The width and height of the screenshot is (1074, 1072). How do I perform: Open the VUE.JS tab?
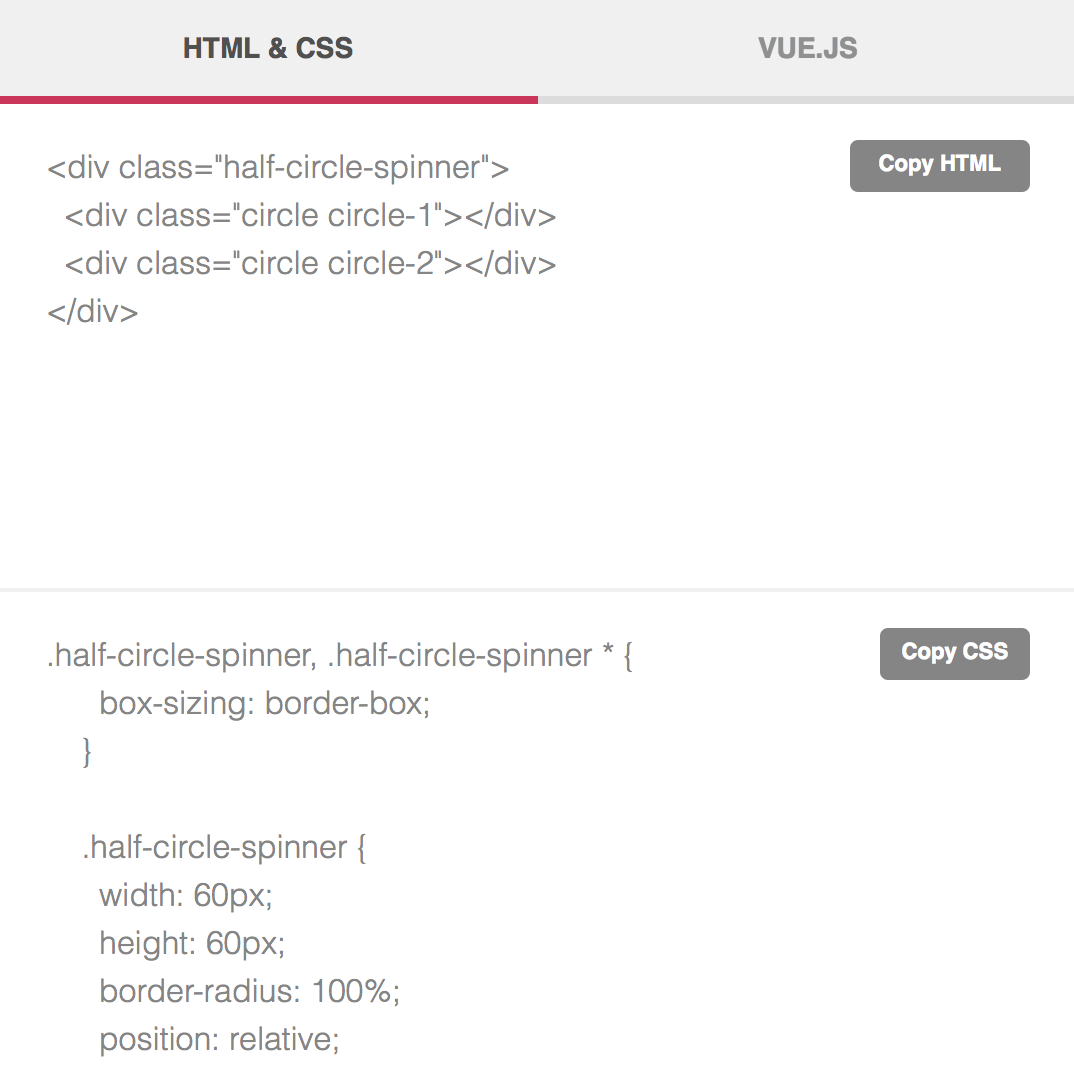(807, 48)
